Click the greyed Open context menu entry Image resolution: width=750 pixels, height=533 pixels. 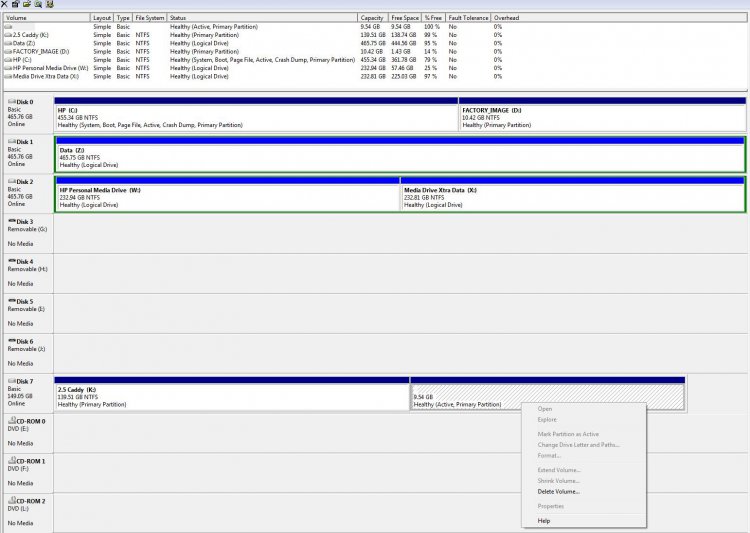[544, 409]
